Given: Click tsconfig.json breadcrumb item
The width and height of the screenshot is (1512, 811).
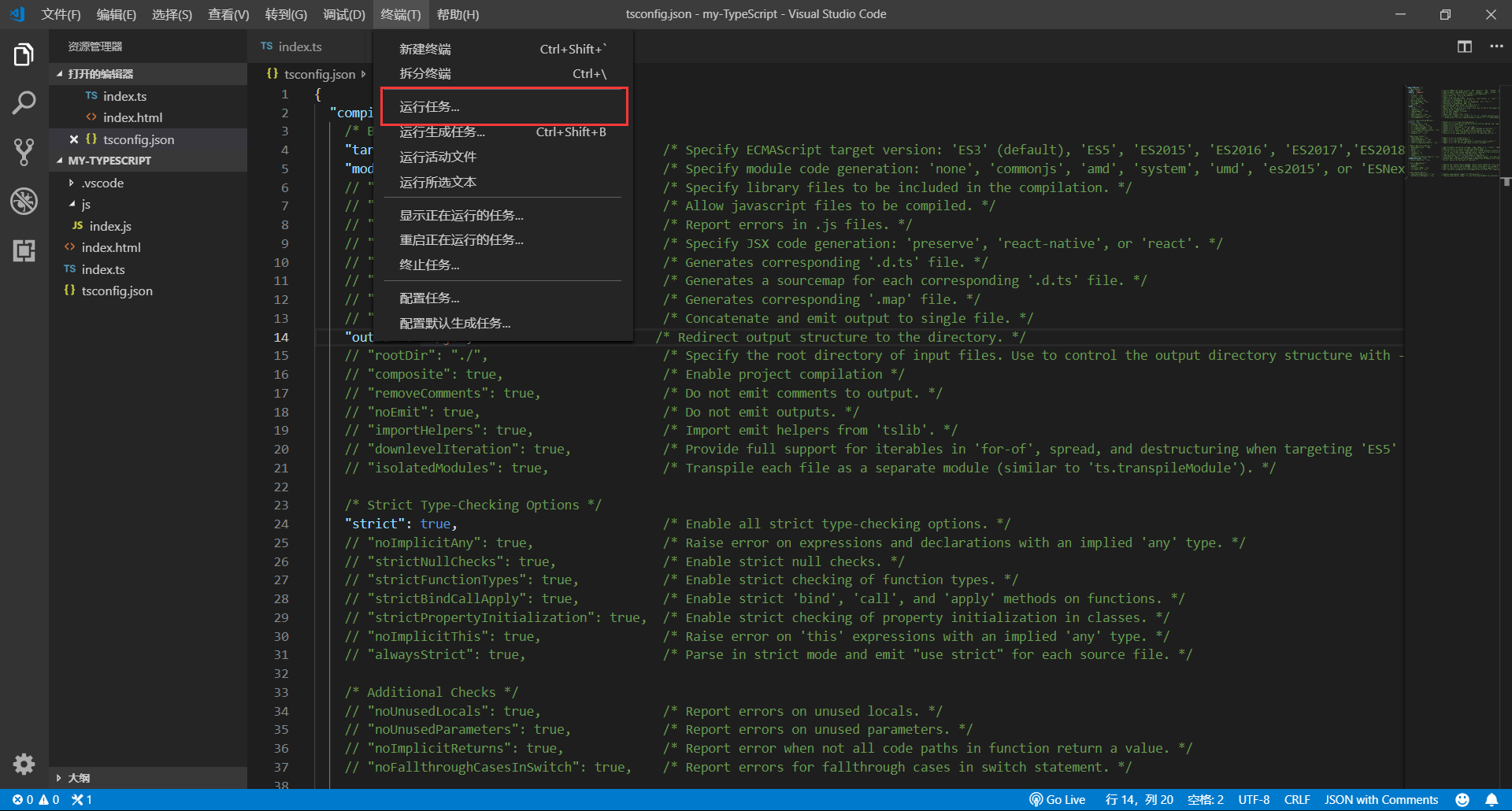Looking at the screenshot, I should pos(320,74).
